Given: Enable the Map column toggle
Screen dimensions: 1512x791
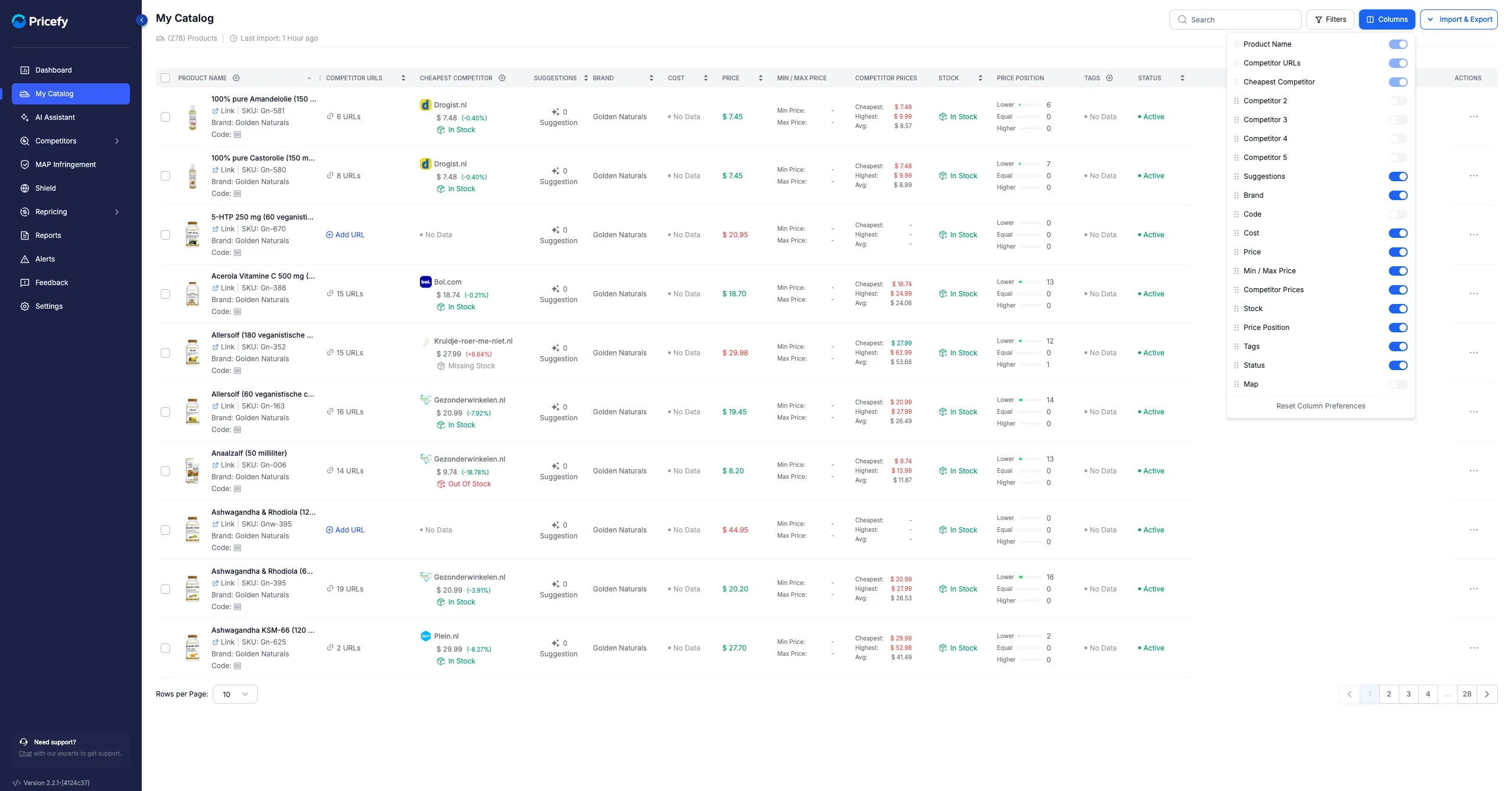Looking at the screenshot, I should (1398, 384).
